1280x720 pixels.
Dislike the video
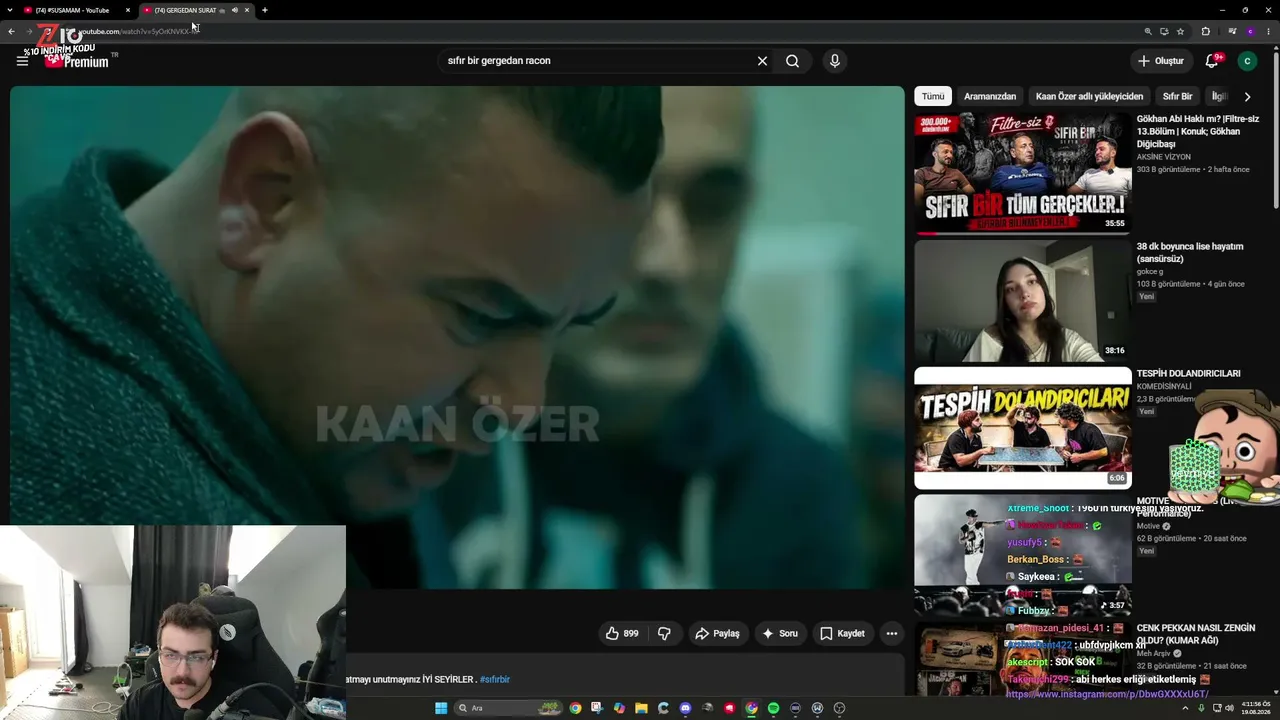664,633
